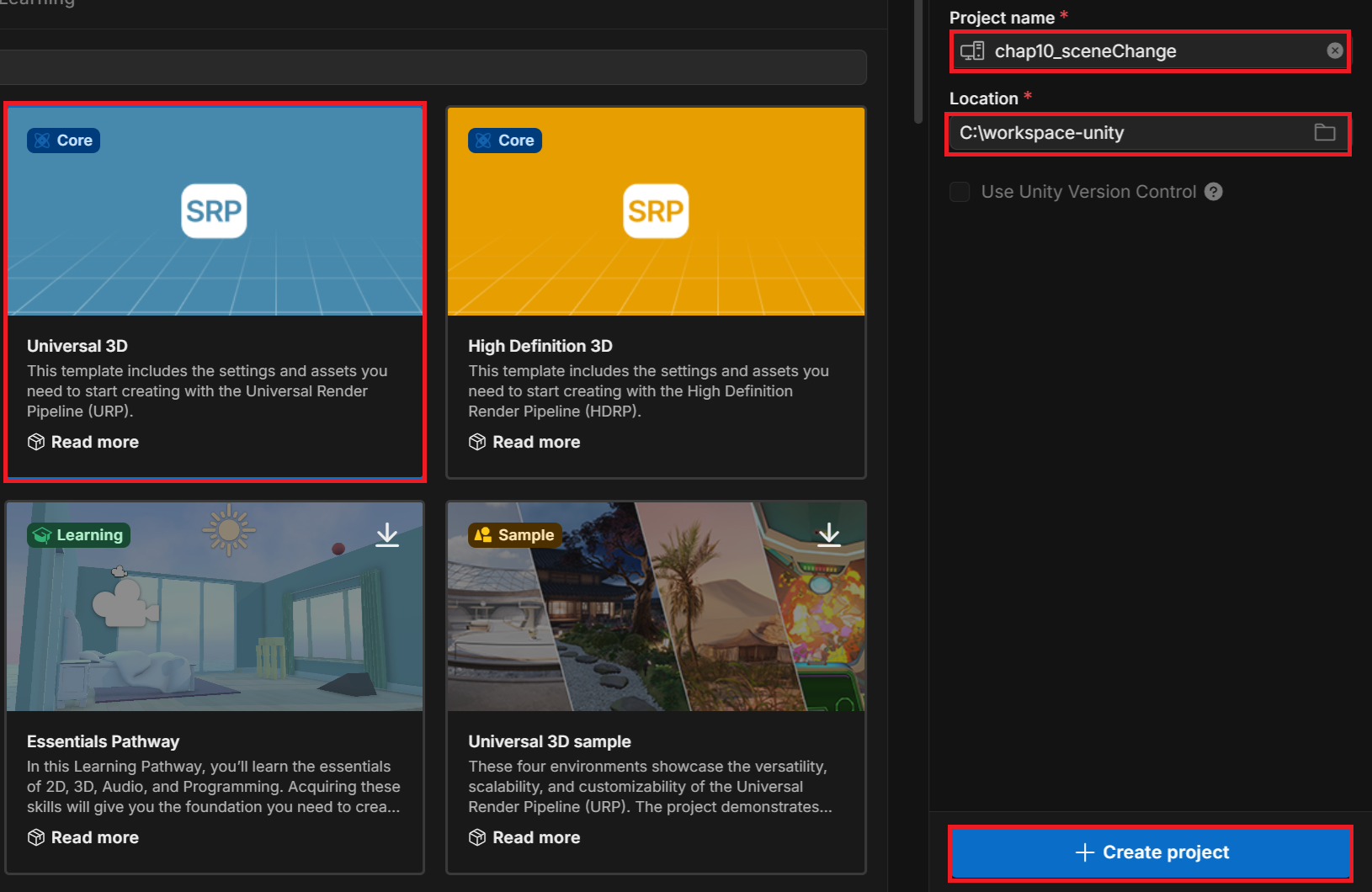Click the Universal 3D sample title
The width and height of the screenshot is (1372, 892).
point(550,741)
